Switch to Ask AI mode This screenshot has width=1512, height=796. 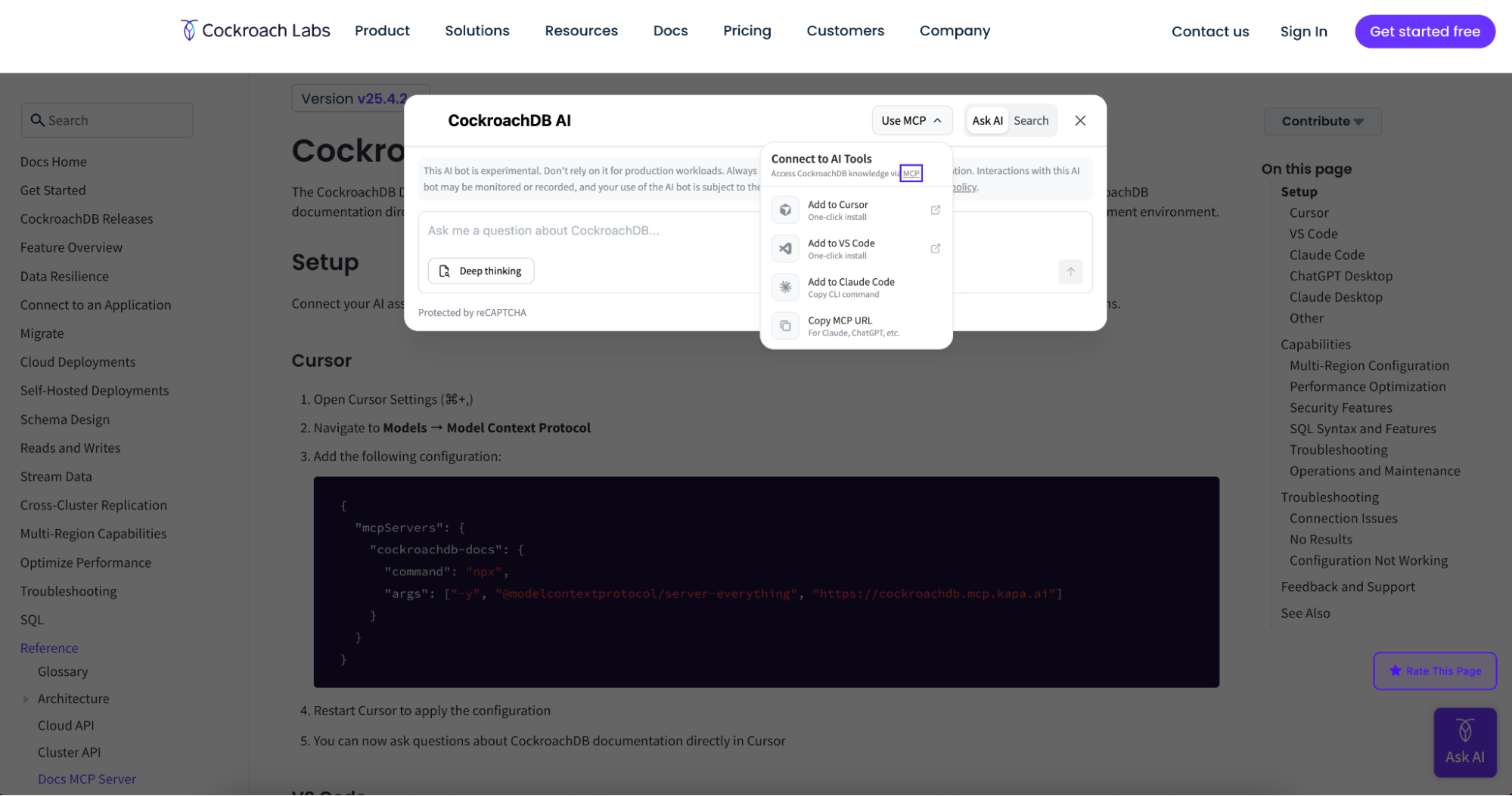(987, 121)
